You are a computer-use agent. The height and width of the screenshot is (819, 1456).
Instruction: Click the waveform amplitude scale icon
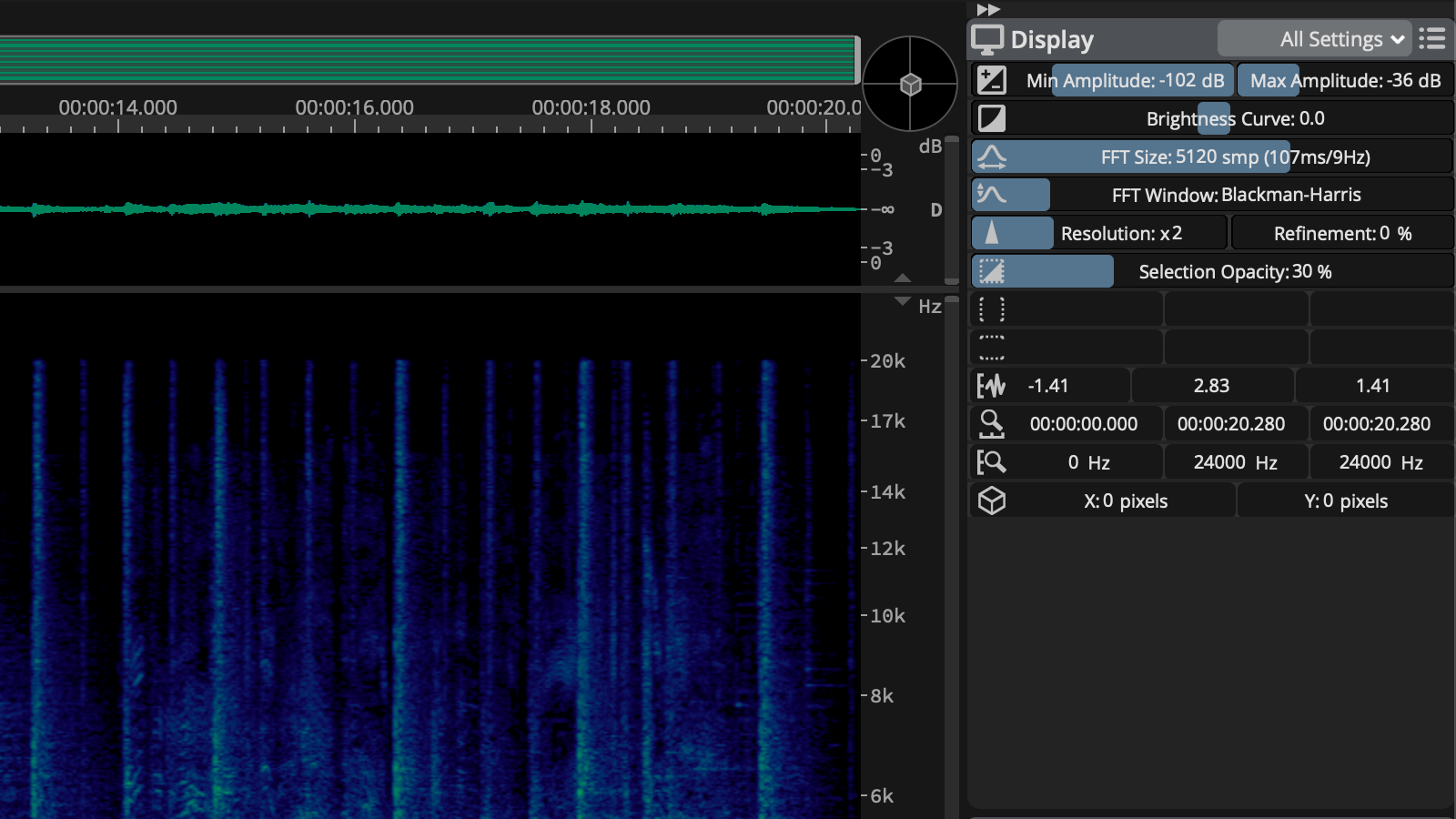[991, 386]
